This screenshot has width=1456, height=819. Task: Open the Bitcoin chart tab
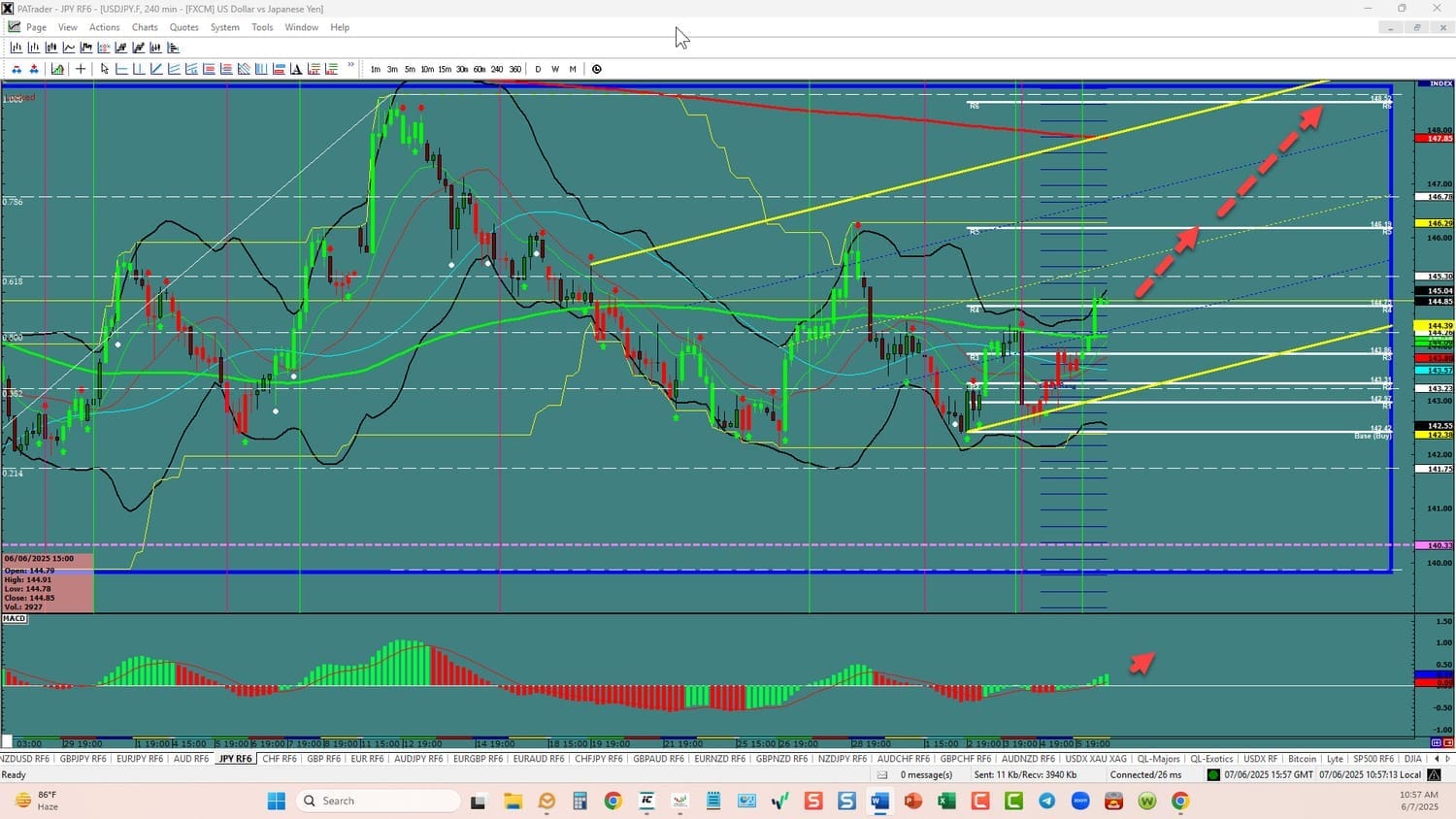(x=1302, y=759)
